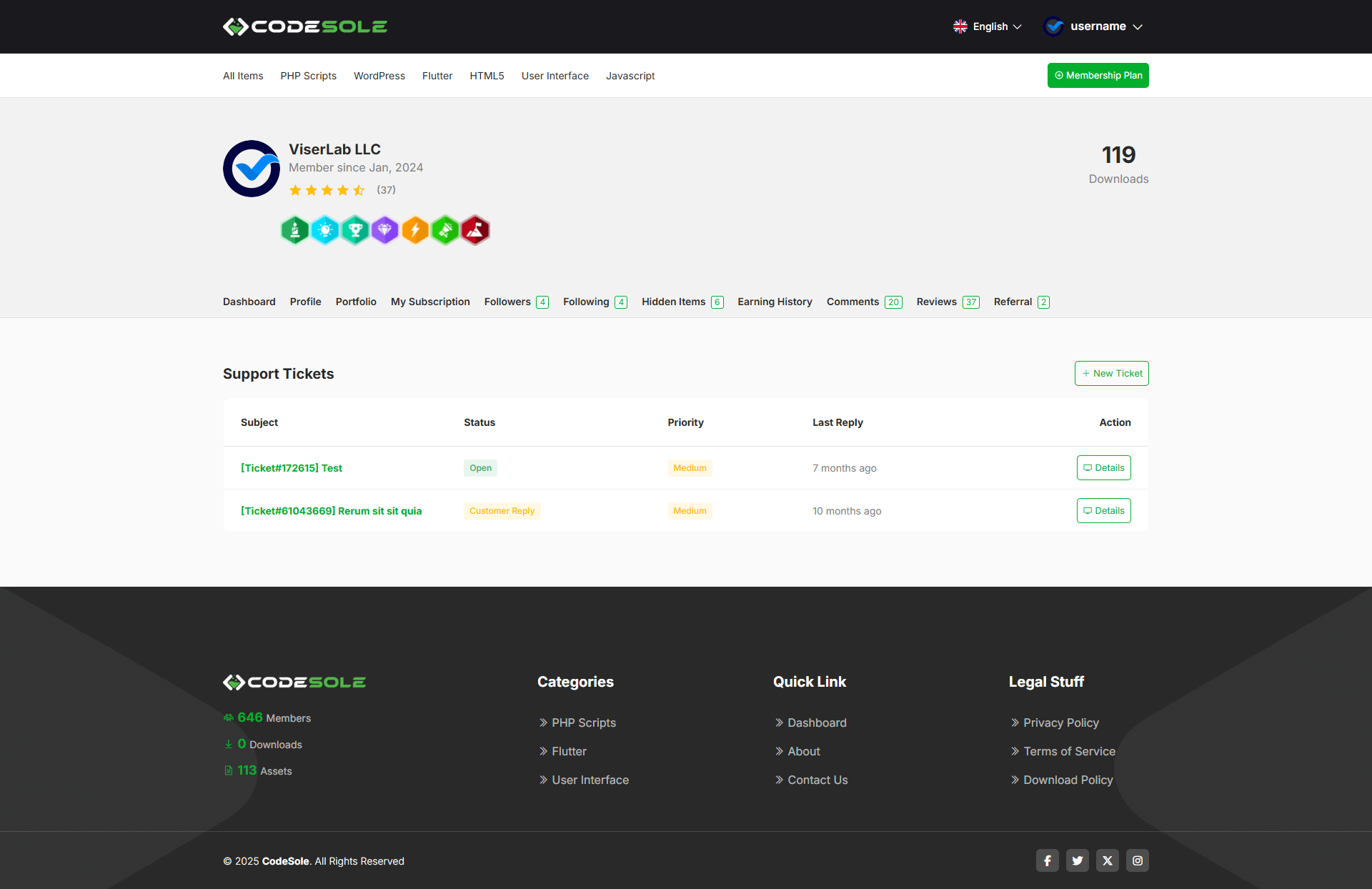Click the teal trophy badge icon

click(x=355, y=230)
